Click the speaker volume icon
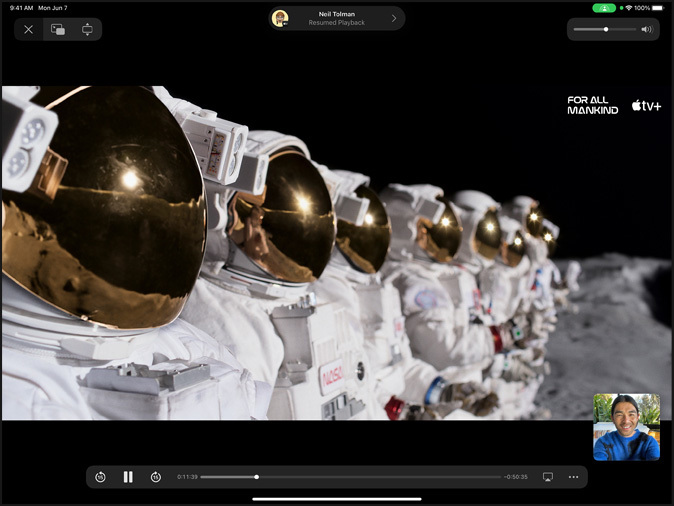Screen dimensions: 674x506 (x=646, y=29)
